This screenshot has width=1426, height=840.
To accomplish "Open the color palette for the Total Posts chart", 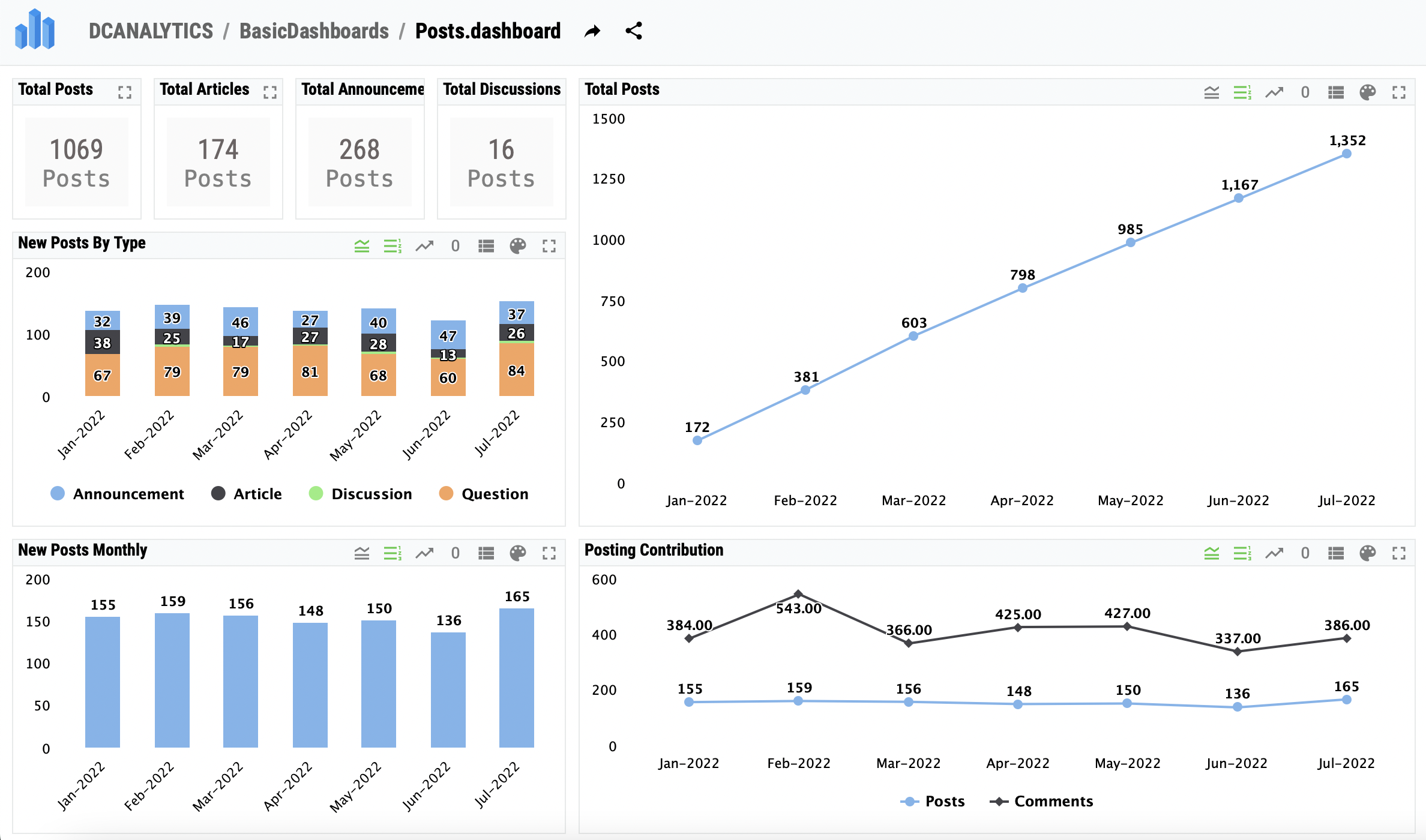I will (x=1368, y=92).
